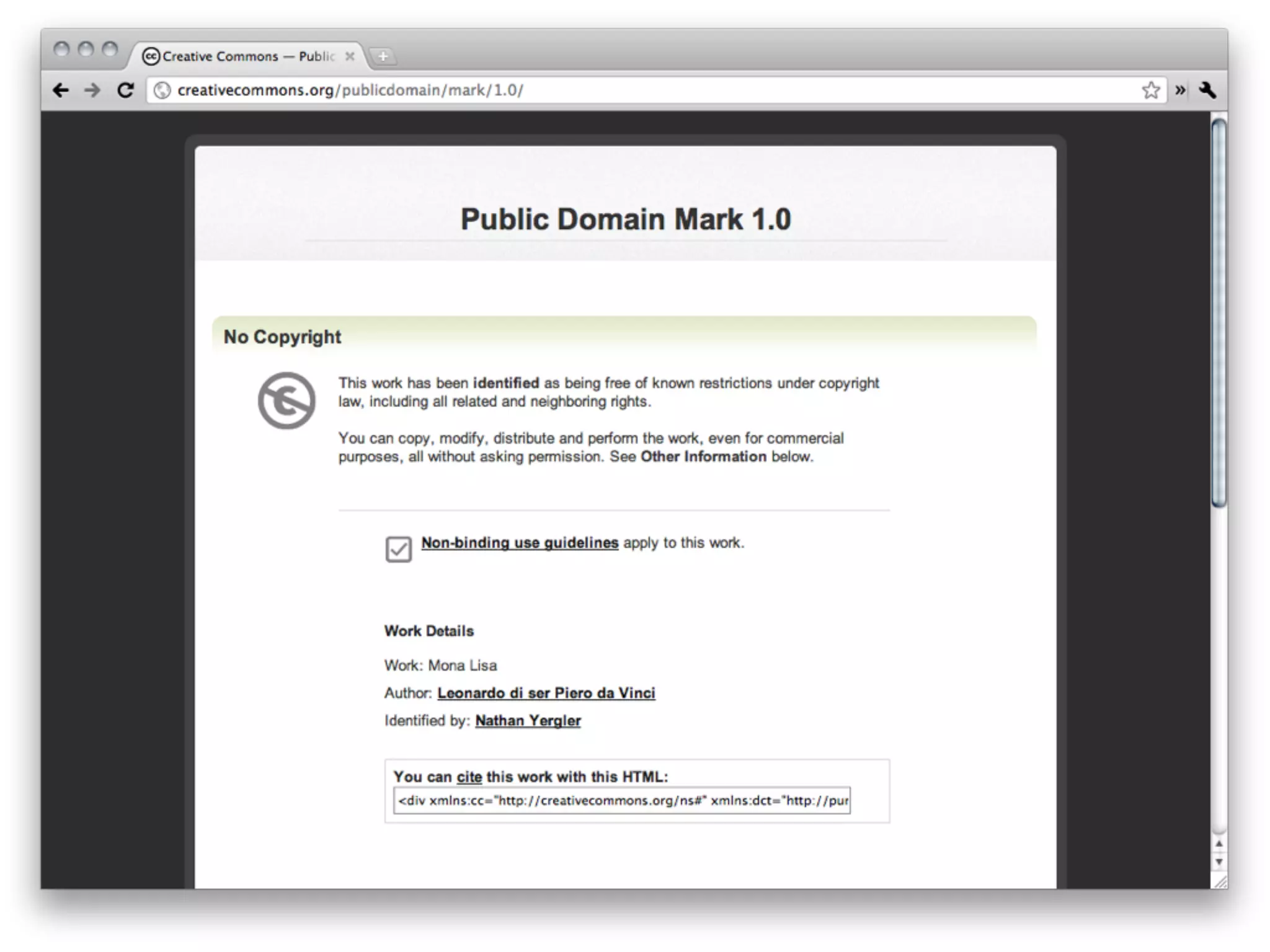This screenshot has height=952, width=1270.
Task: Click the browser back arrow
Action: (x=61, y=90)
